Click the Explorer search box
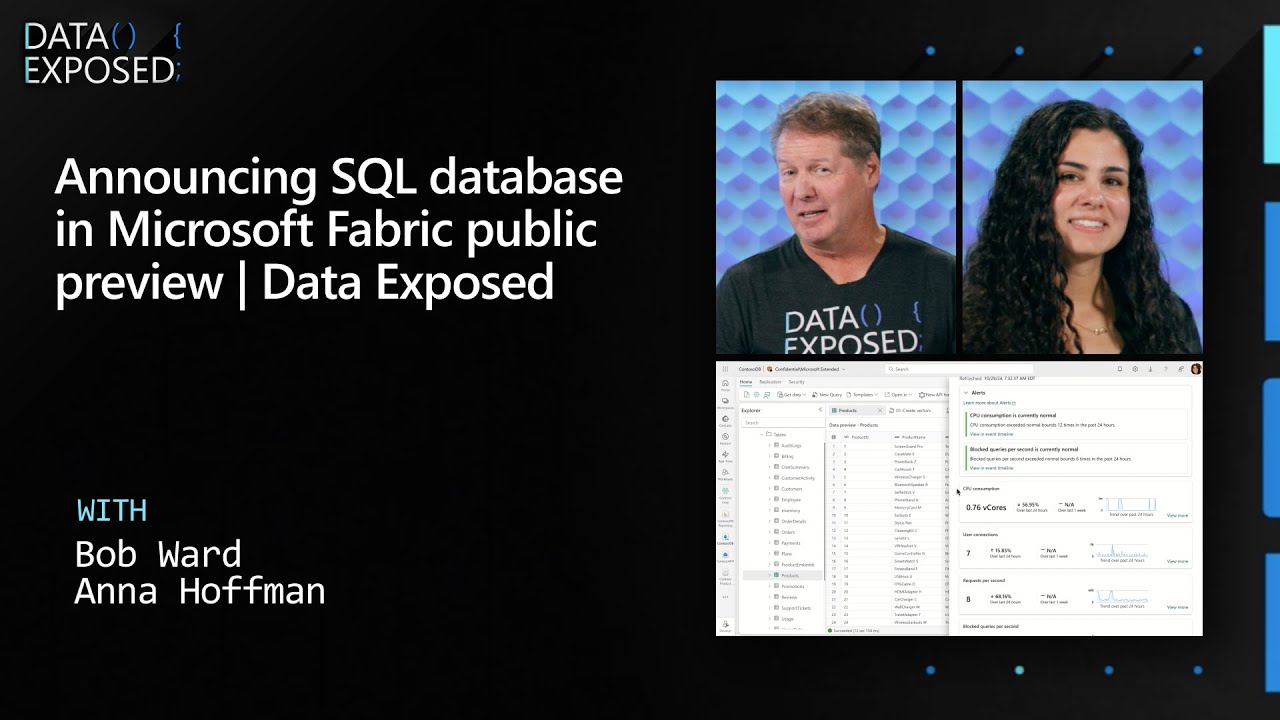This screenshot has width=1280, height=720. (x=783, y=423)
